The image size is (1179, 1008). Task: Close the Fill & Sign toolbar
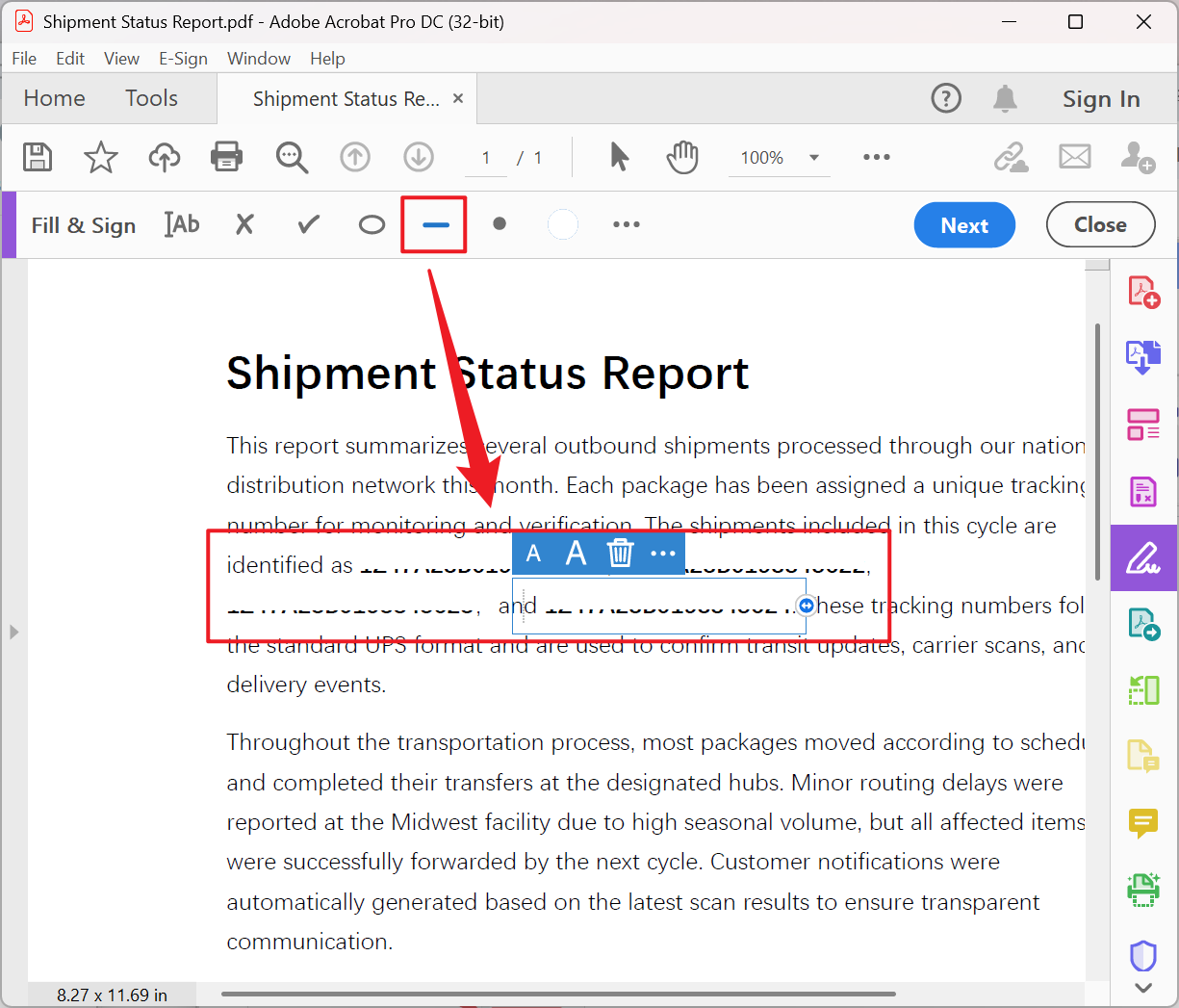click(1100, 225)
